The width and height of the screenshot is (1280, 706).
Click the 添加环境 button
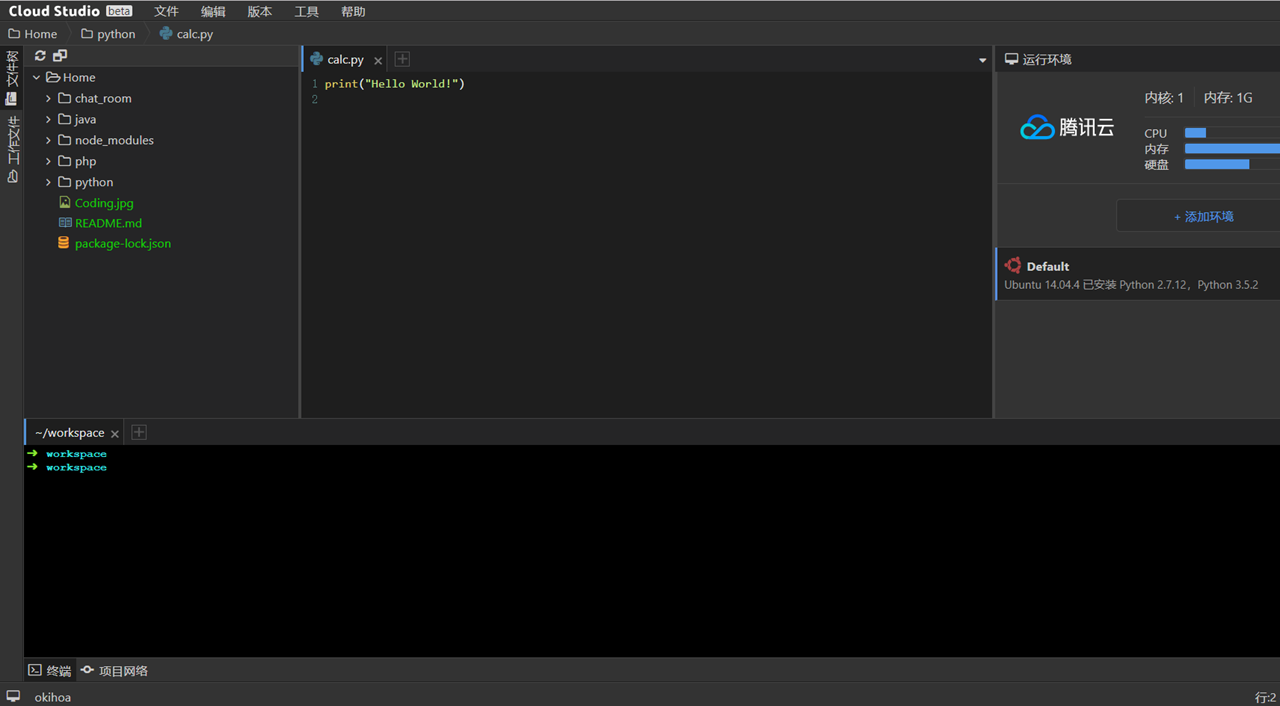tap(1203, 216)
